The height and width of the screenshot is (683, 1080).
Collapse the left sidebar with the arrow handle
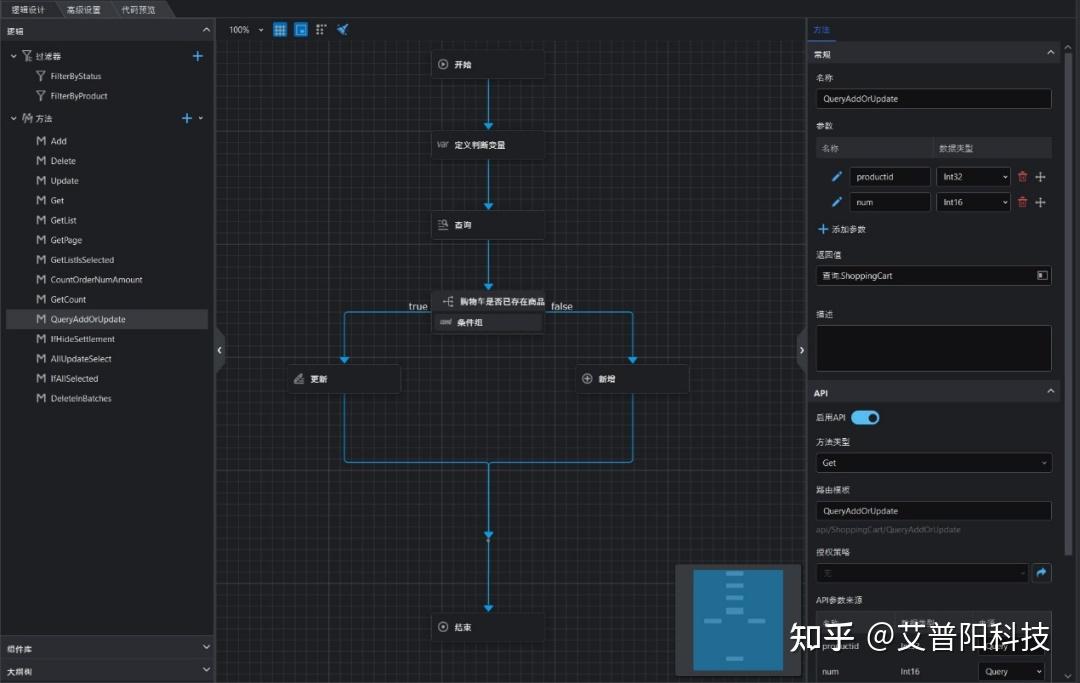(220, 350)
